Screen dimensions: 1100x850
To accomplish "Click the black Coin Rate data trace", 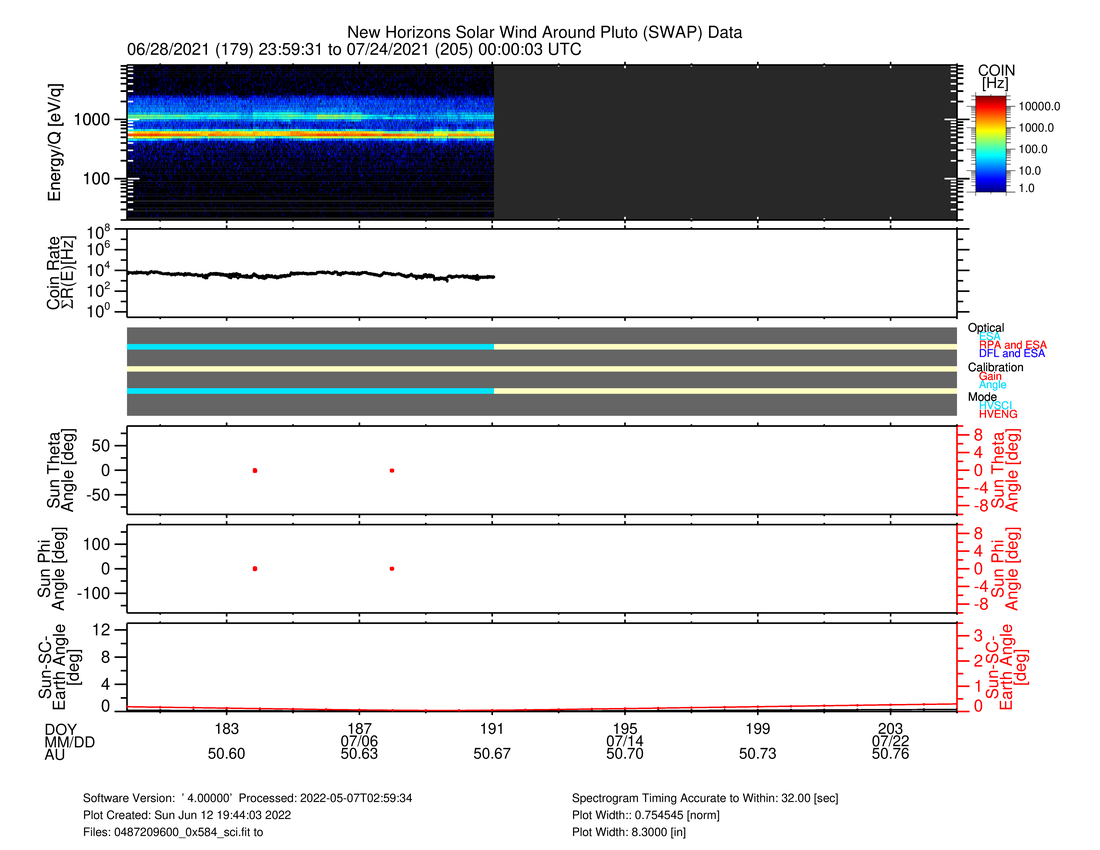I will [x=300, y=273].
